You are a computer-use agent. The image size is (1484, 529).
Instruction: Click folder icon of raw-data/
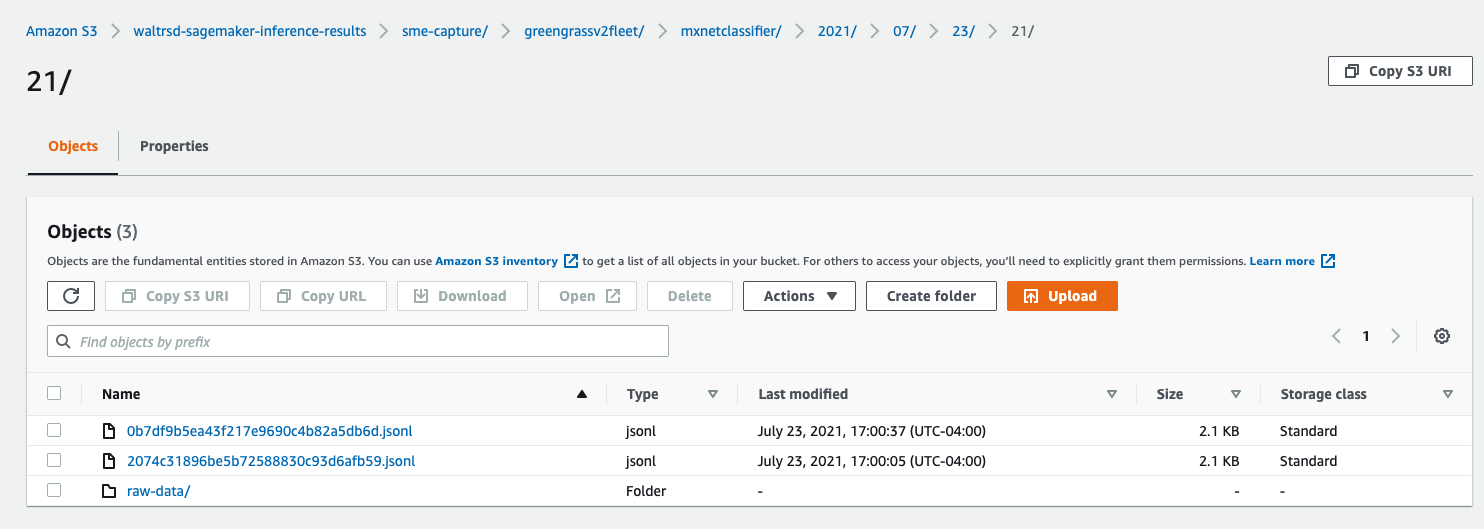pyautogui.click(x=109, y=491)
